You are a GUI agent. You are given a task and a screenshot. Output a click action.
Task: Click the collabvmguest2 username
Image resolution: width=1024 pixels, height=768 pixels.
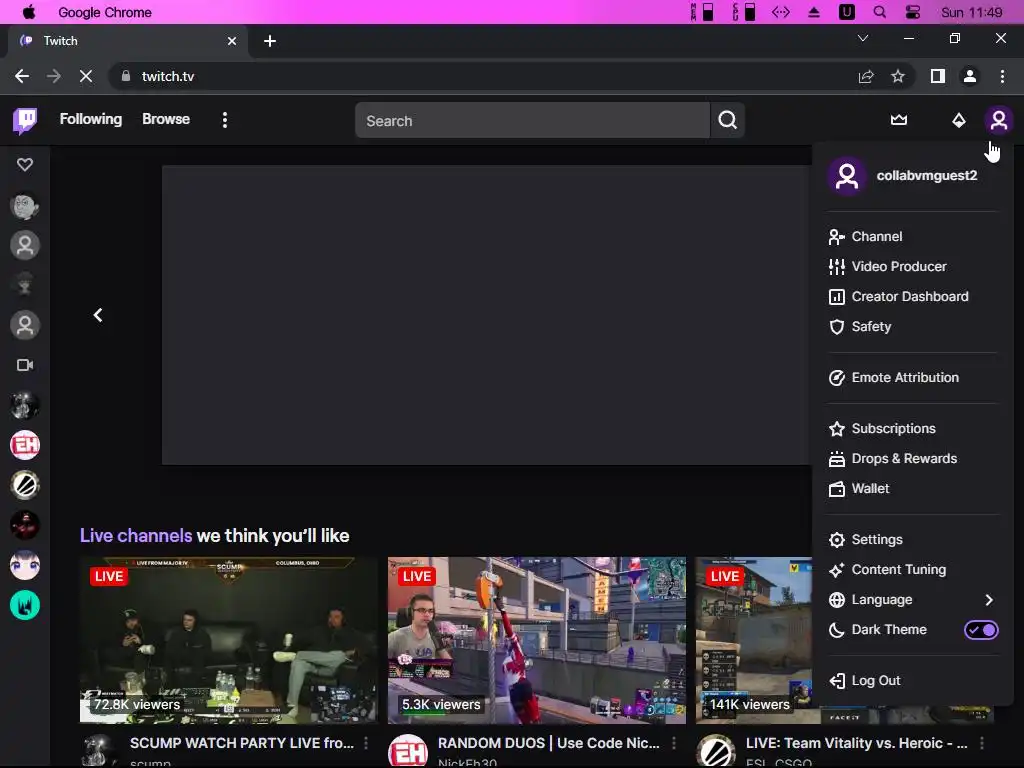(x=927, y=176)
